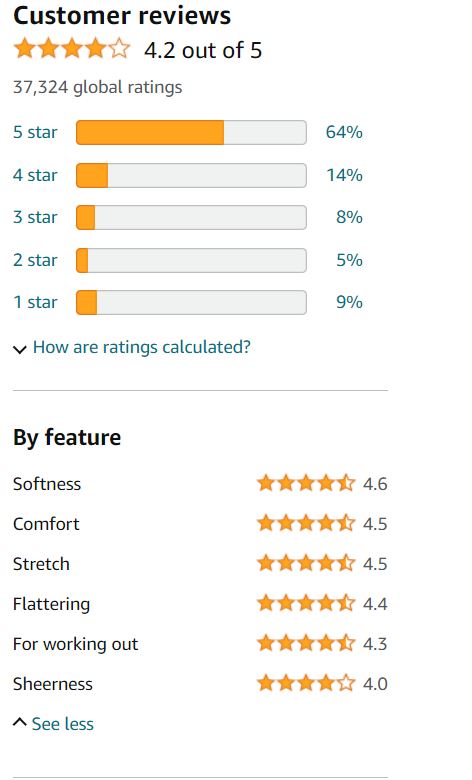Click the 5 star percentage bar
The image size is (472, 780).
[x=191, y=132]
